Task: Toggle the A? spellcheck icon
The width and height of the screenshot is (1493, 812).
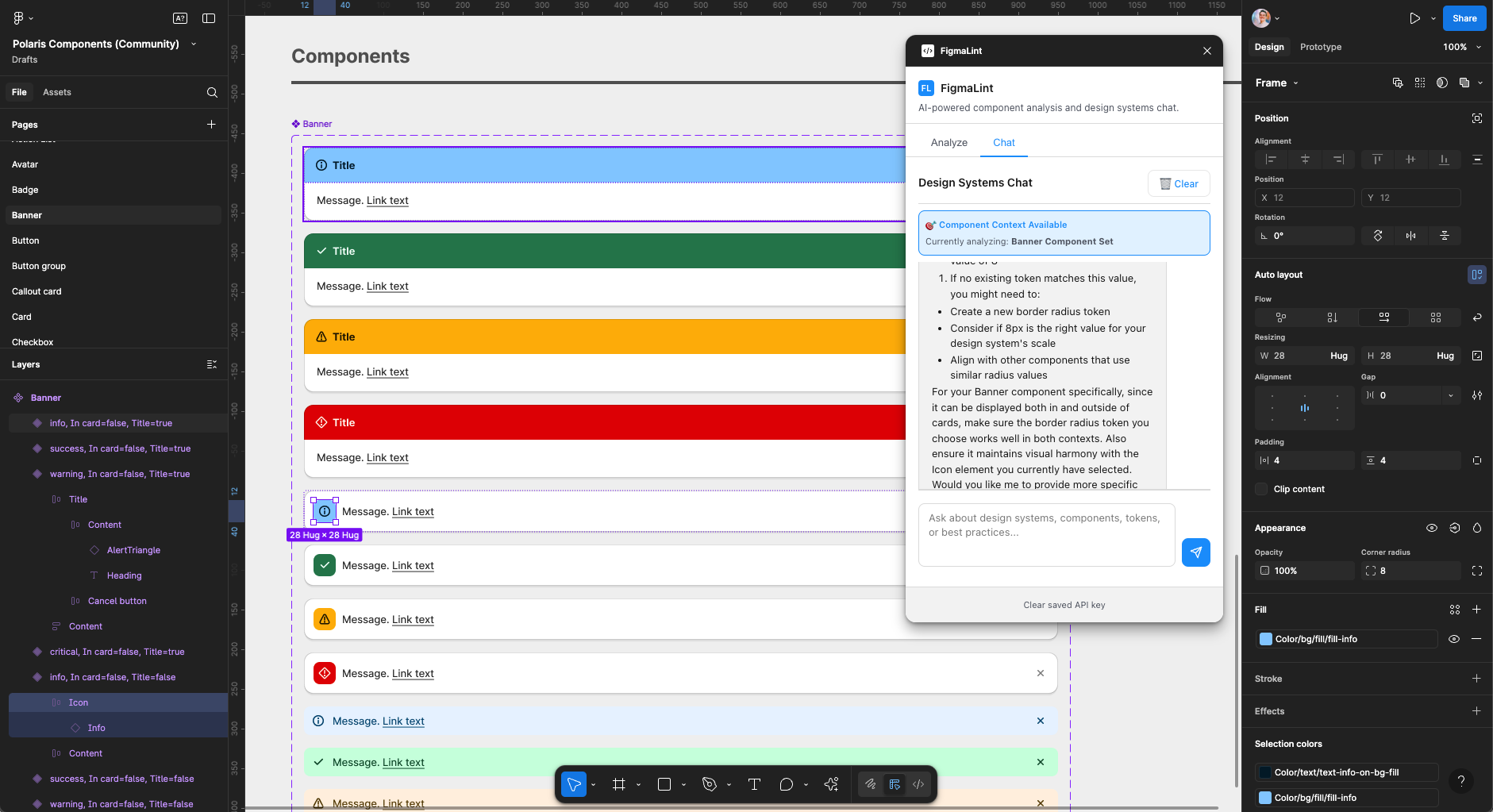Action: 180,18
